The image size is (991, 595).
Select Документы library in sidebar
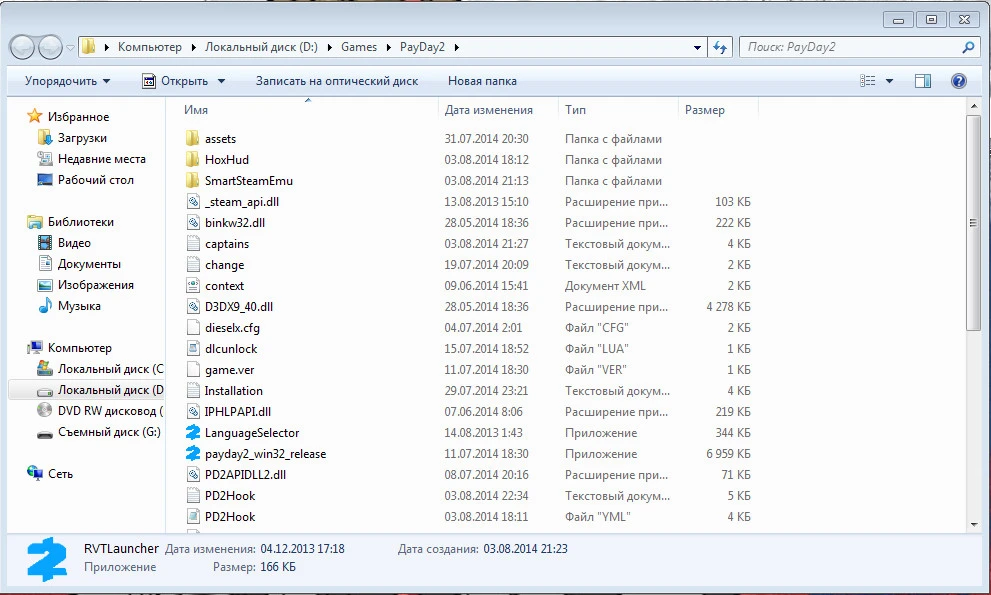pyautogui.click(x=89, y=264)
